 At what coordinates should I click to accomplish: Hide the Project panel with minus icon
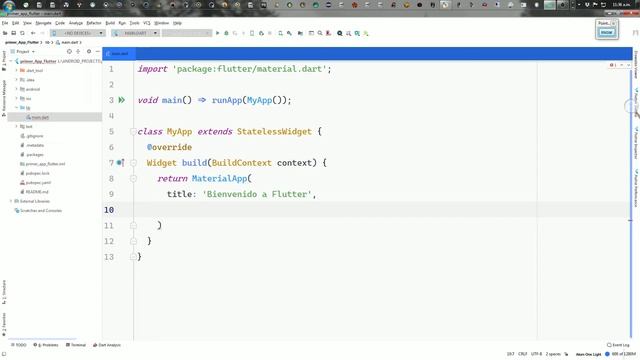pyautogui.click(x=98, y=51)
